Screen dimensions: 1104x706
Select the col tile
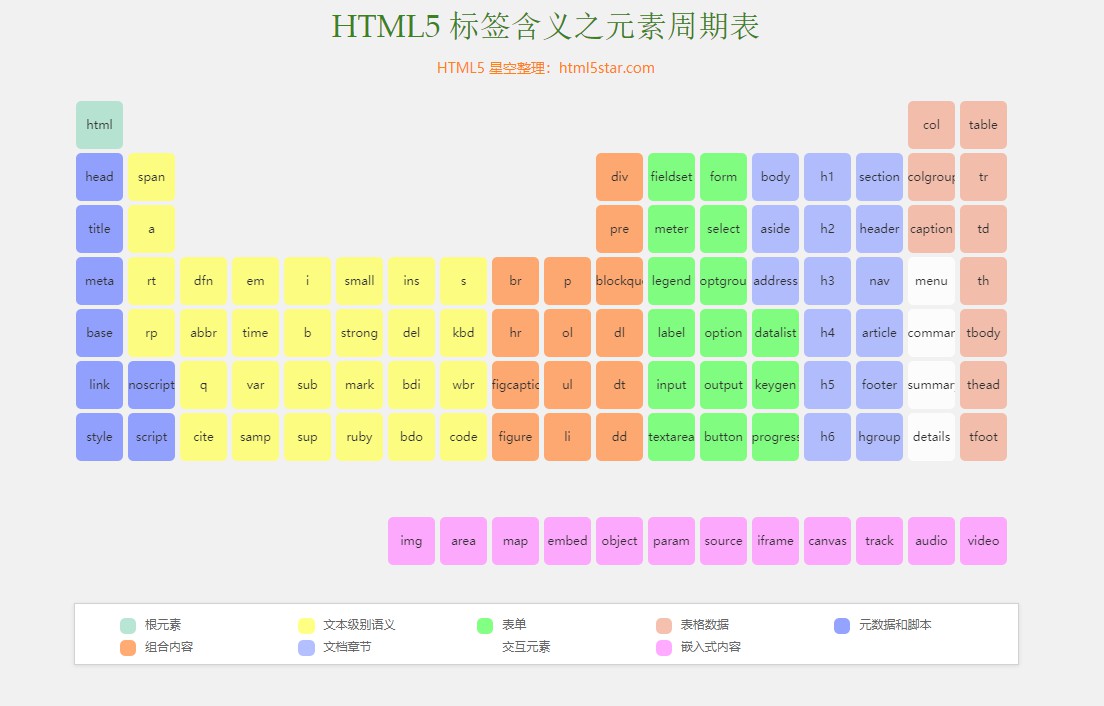click(x=932, y=125)
